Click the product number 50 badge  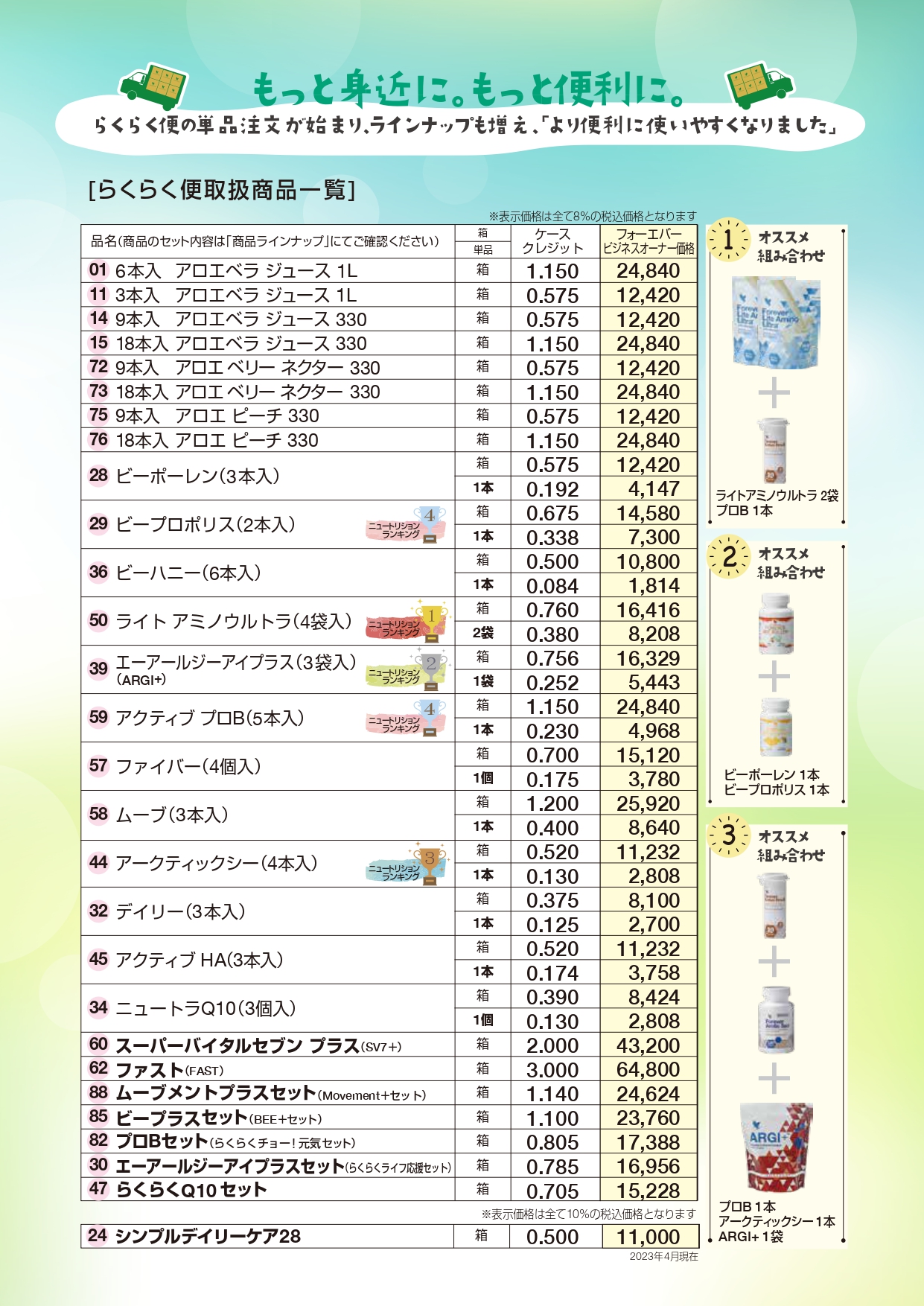point(98,620)
